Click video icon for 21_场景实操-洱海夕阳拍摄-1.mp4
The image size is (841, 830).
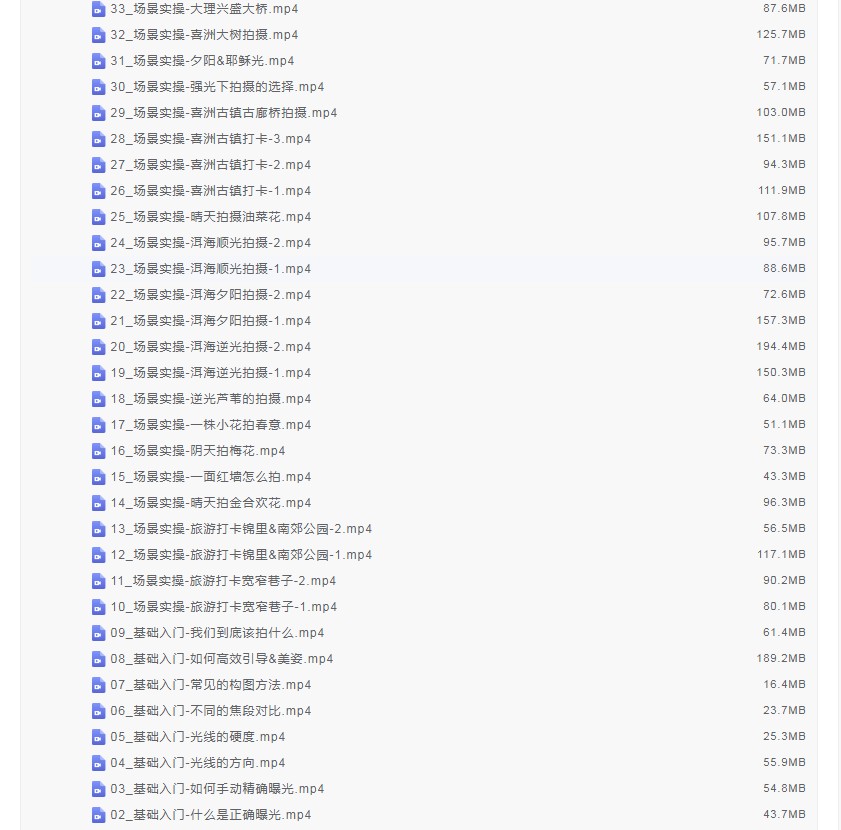coord(98,321)
